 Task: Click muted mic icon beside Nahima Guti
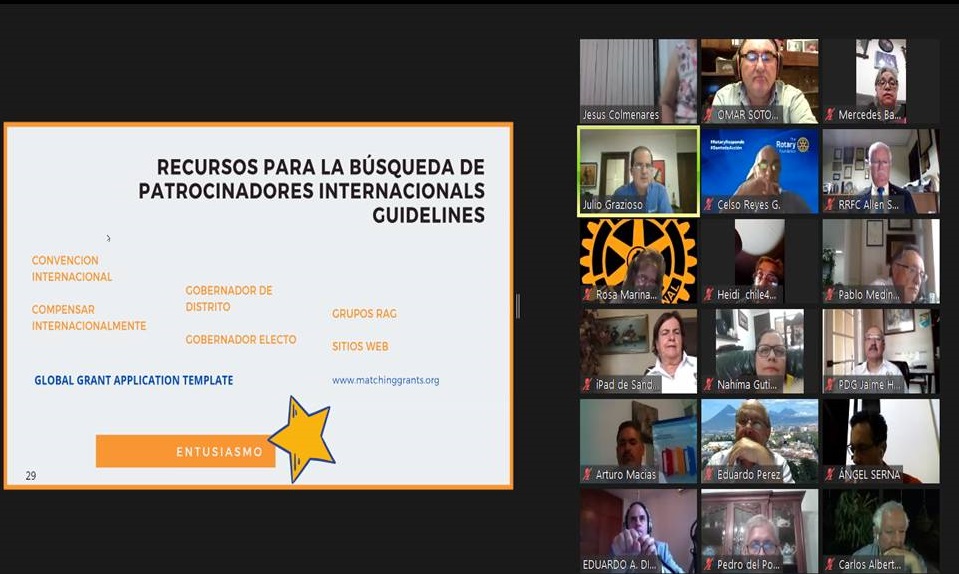coord(709,385)
